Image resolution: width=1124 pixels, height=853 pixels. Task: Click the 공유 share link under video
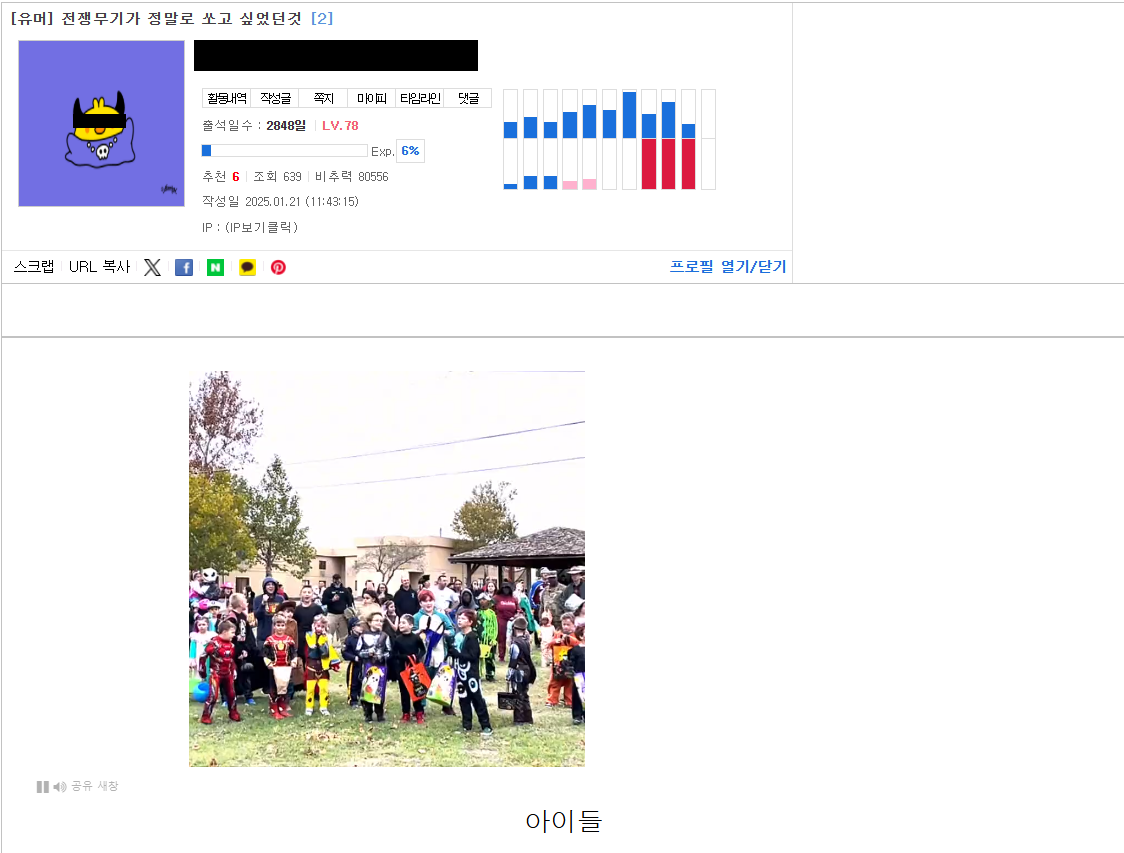tap(82, 786)
